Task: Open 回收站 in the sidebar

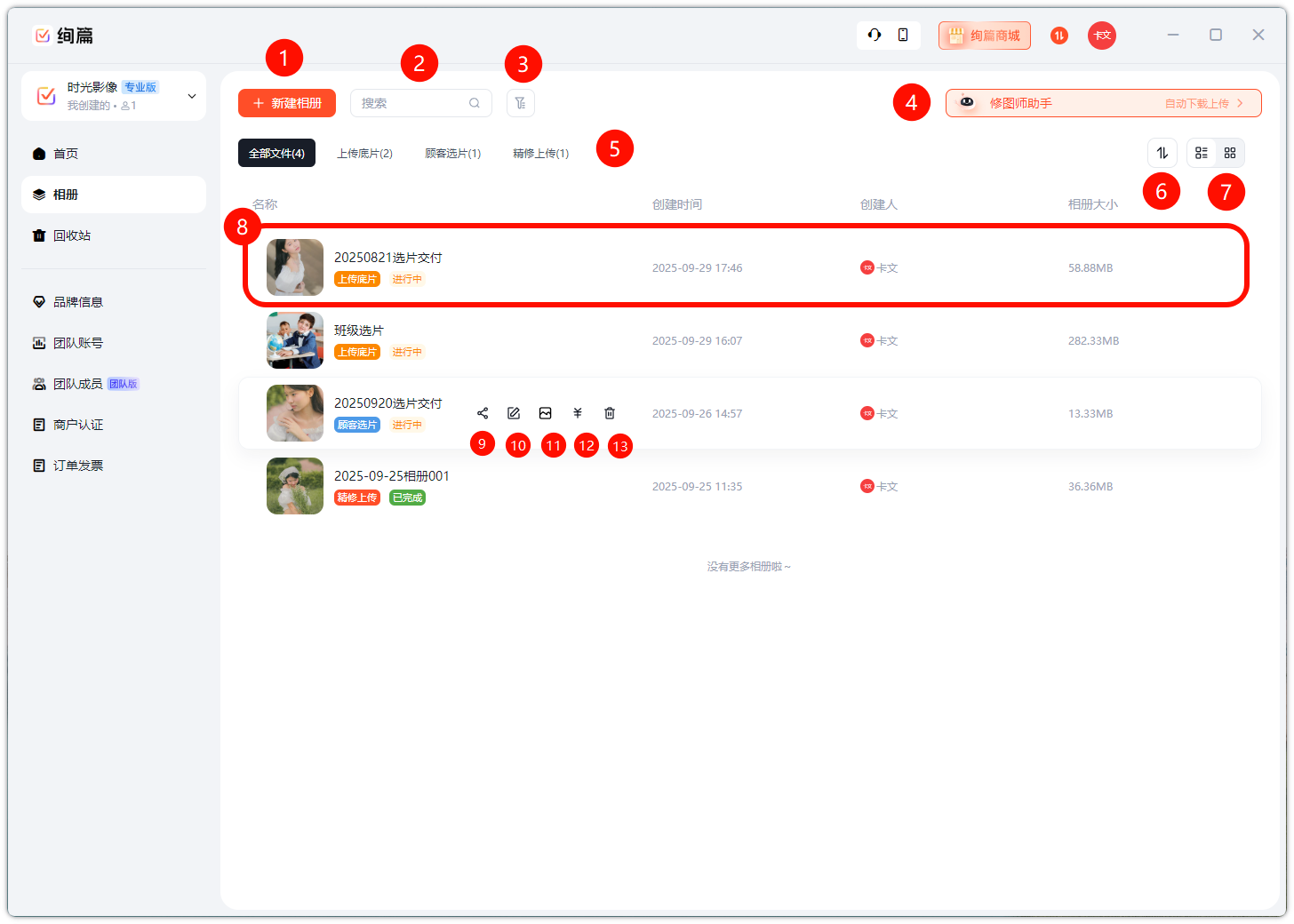Action: point(71,235)
